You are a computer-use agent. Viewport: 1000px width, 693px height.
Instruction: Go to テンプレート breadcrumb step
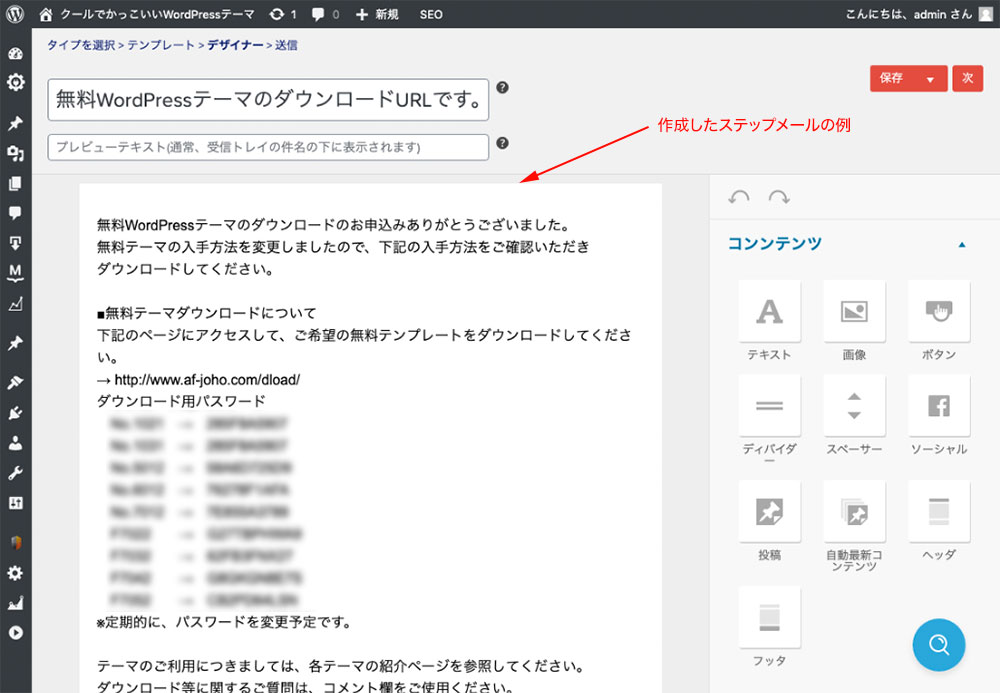click(161, 45)
